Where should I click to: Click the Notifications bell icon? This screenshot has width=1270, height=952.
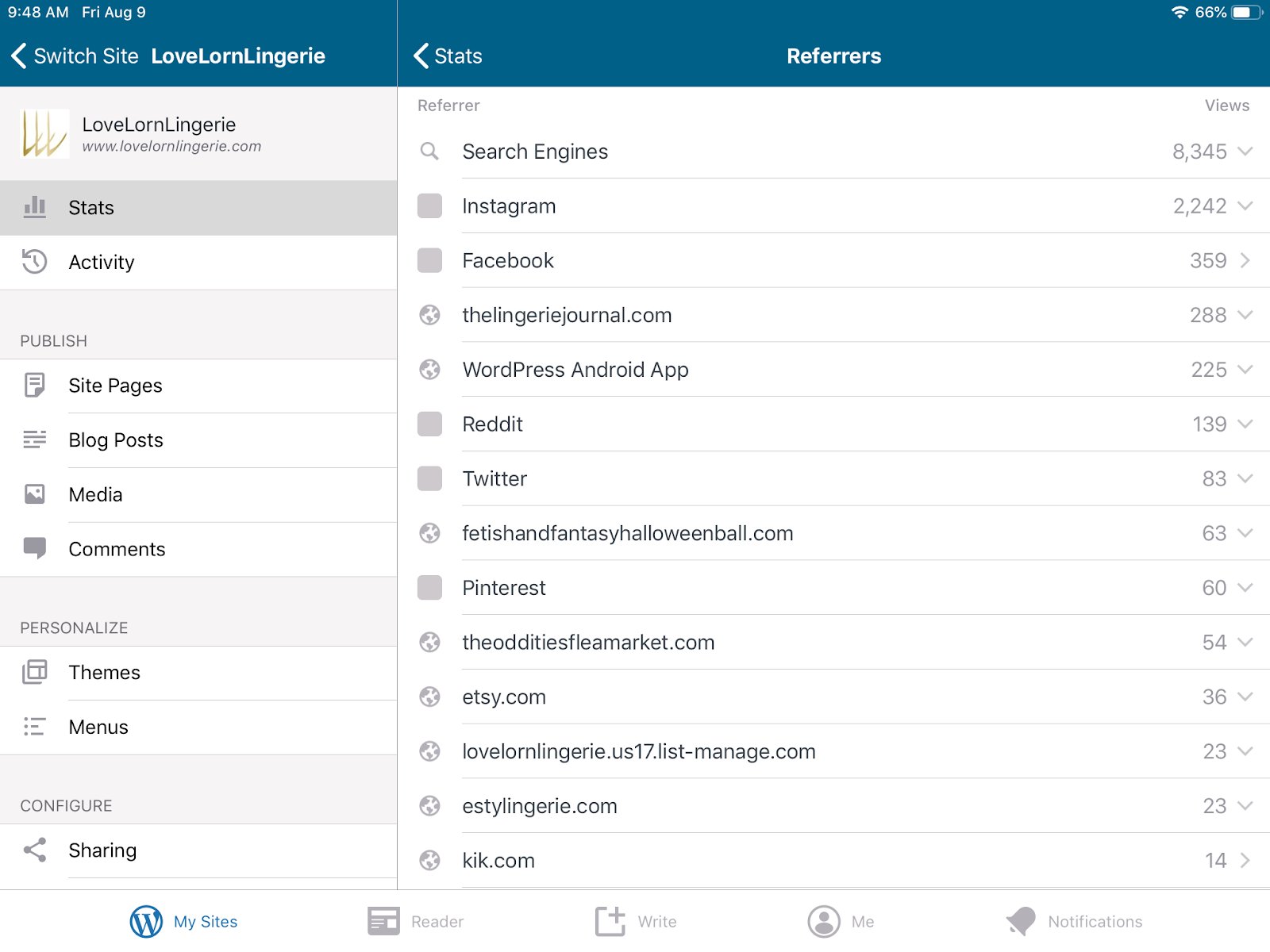click(x=1022, y=921)
